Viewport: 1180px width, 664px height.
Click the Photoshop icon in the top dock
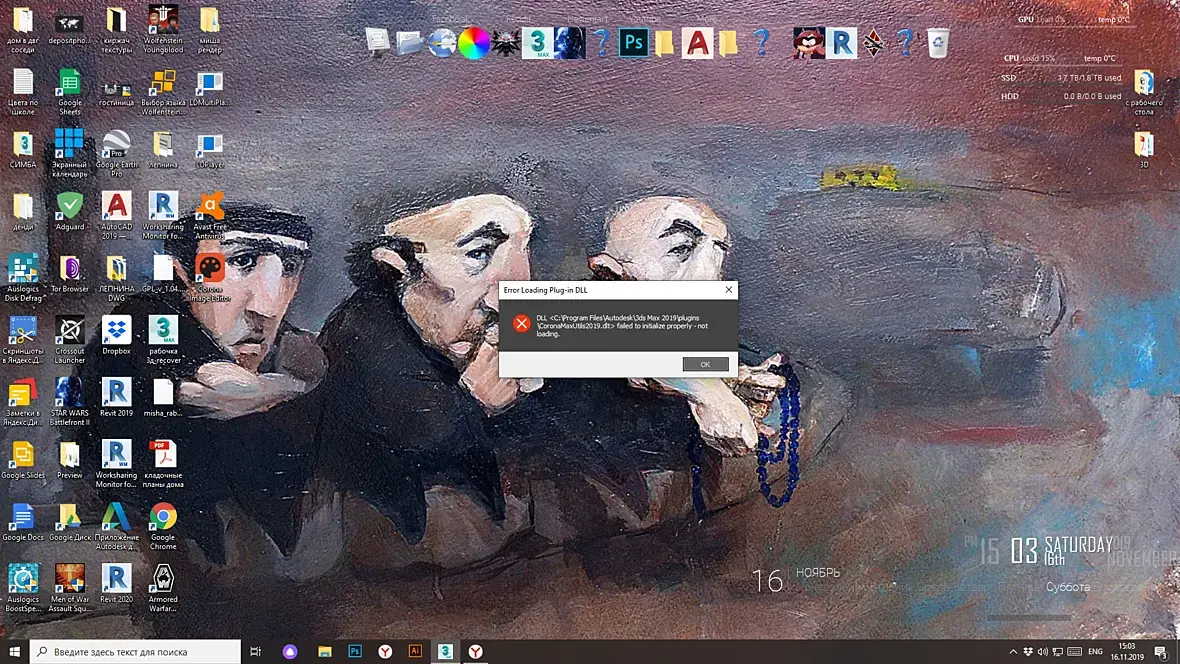(634, 43)
